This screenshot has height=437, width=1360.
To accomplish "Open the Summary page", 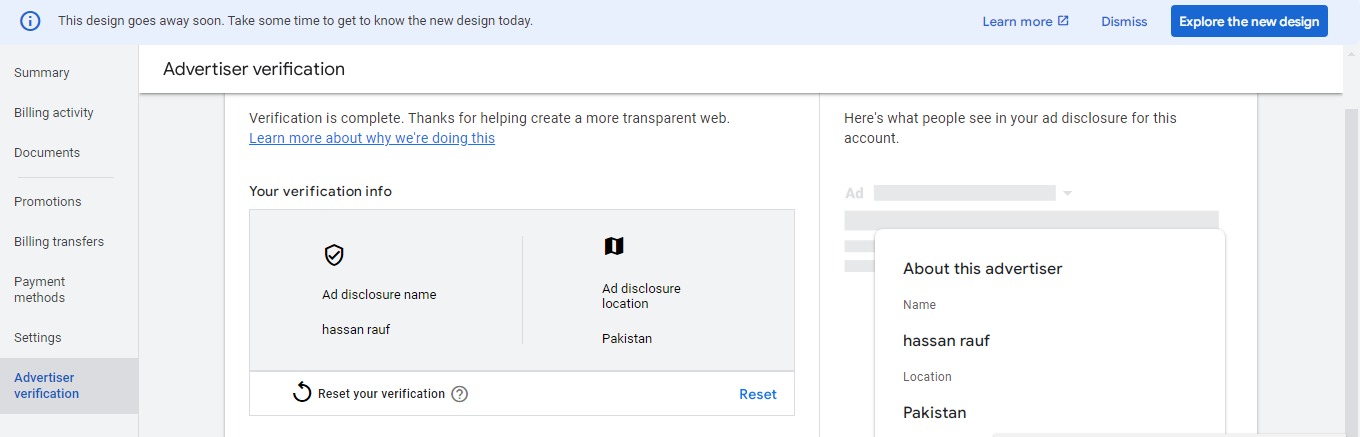I will point(42,73).
